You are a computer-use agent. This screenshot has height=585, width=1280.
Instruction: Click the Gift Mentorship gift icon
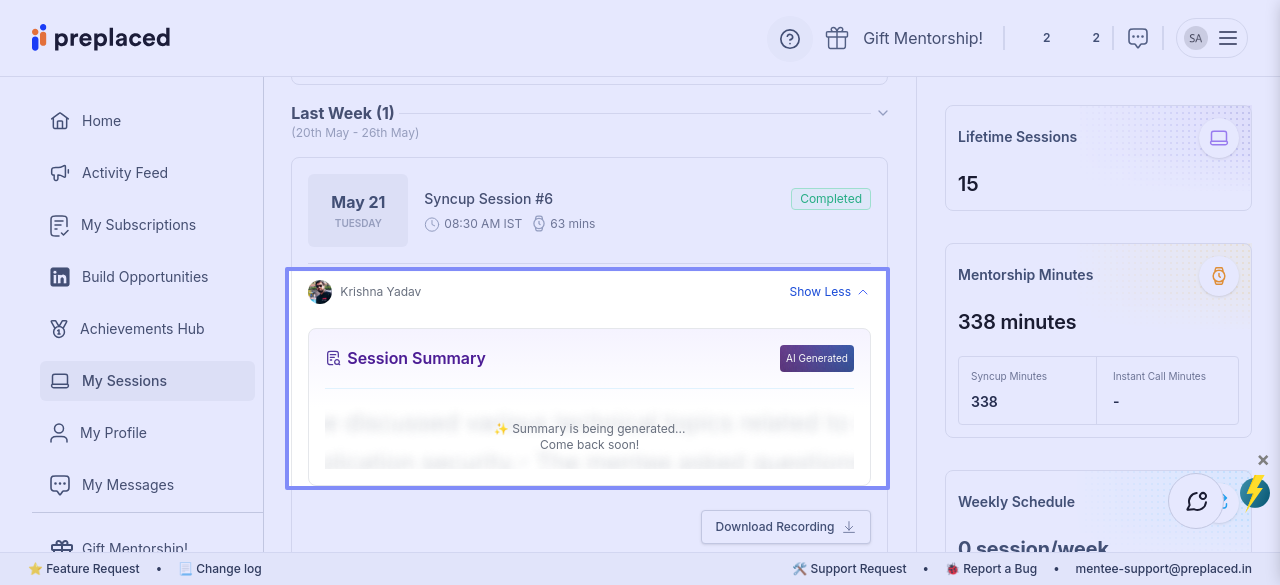pos(837,38)
